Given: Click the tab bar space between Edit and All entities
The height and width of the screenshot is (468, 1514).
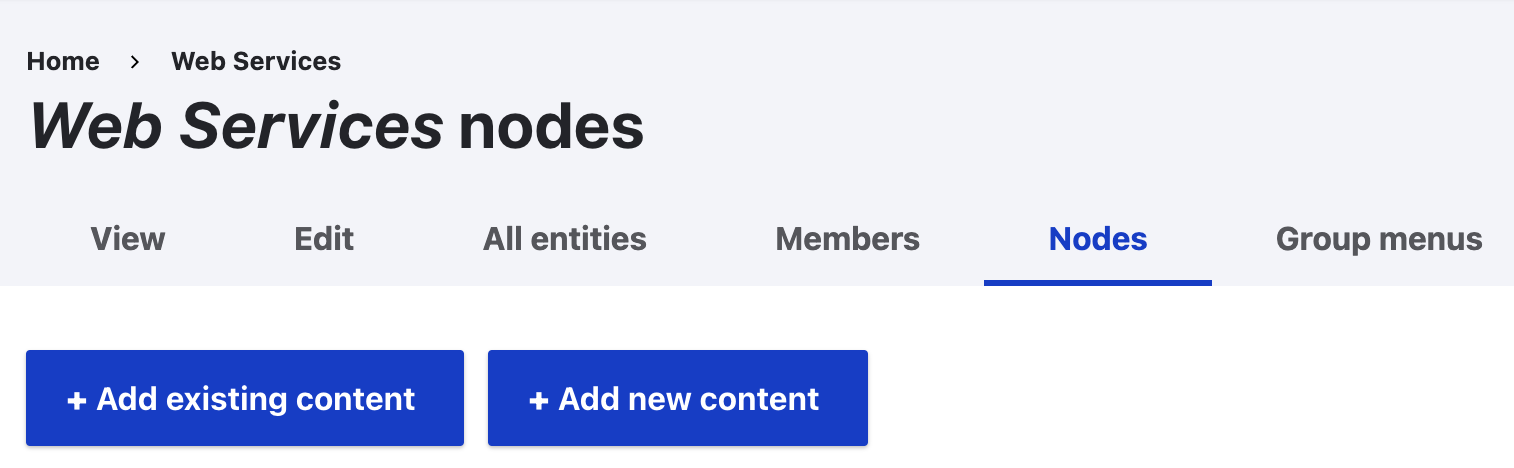Looking at the screenshot, I should [419, 240].
